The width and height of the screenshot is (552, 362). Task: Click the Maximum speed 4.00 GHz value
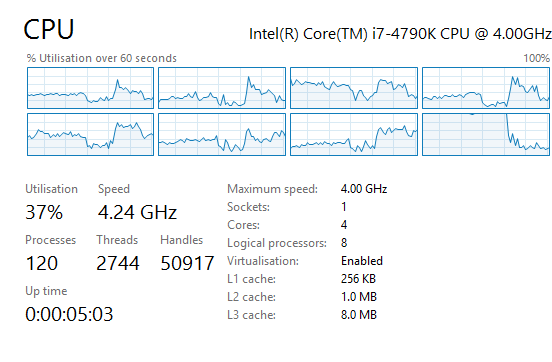(x=364, y=189)
